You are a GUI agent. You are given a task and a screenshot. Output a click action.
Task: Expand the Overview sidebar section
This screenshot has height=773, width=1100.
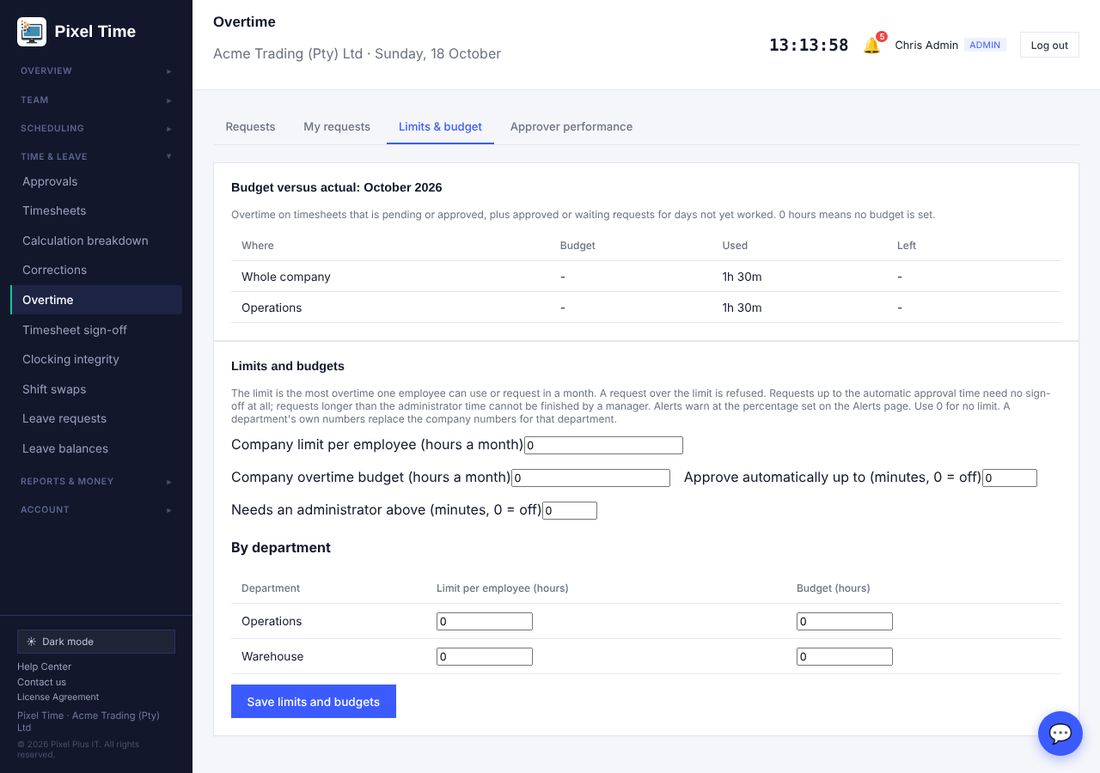pyautogui.click(x=96, y=71)
